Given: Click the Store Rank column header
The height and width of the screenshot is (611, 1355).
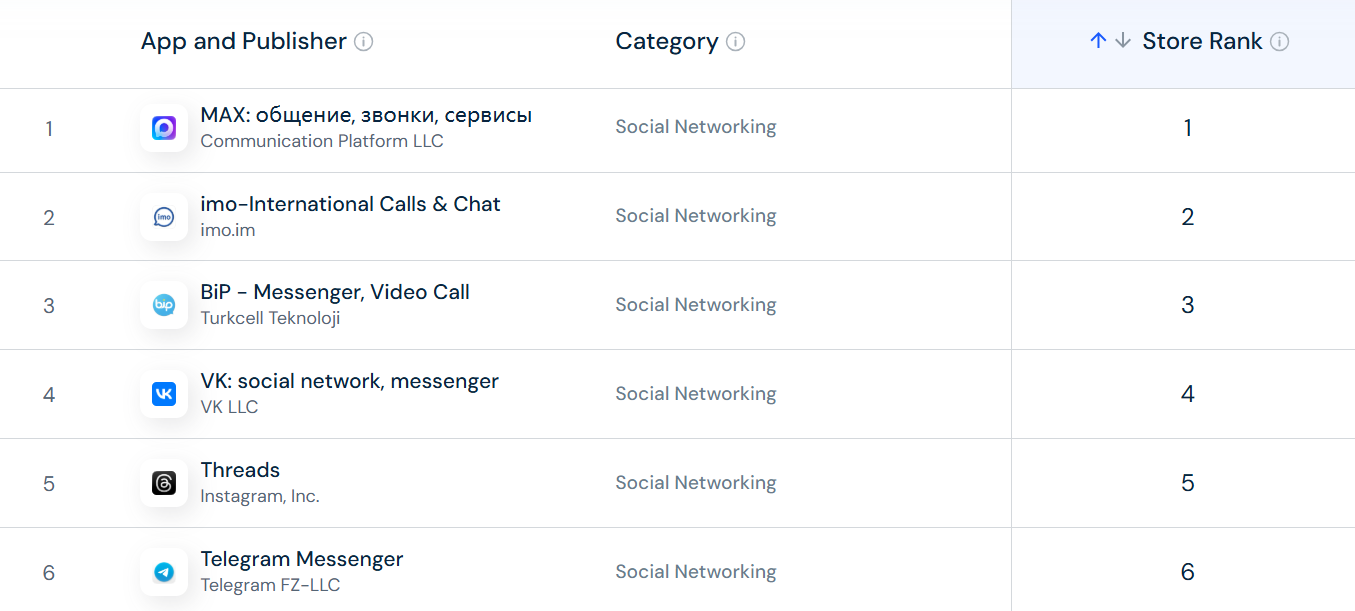Looking at the screenshot, I should tap(1202, 42).
